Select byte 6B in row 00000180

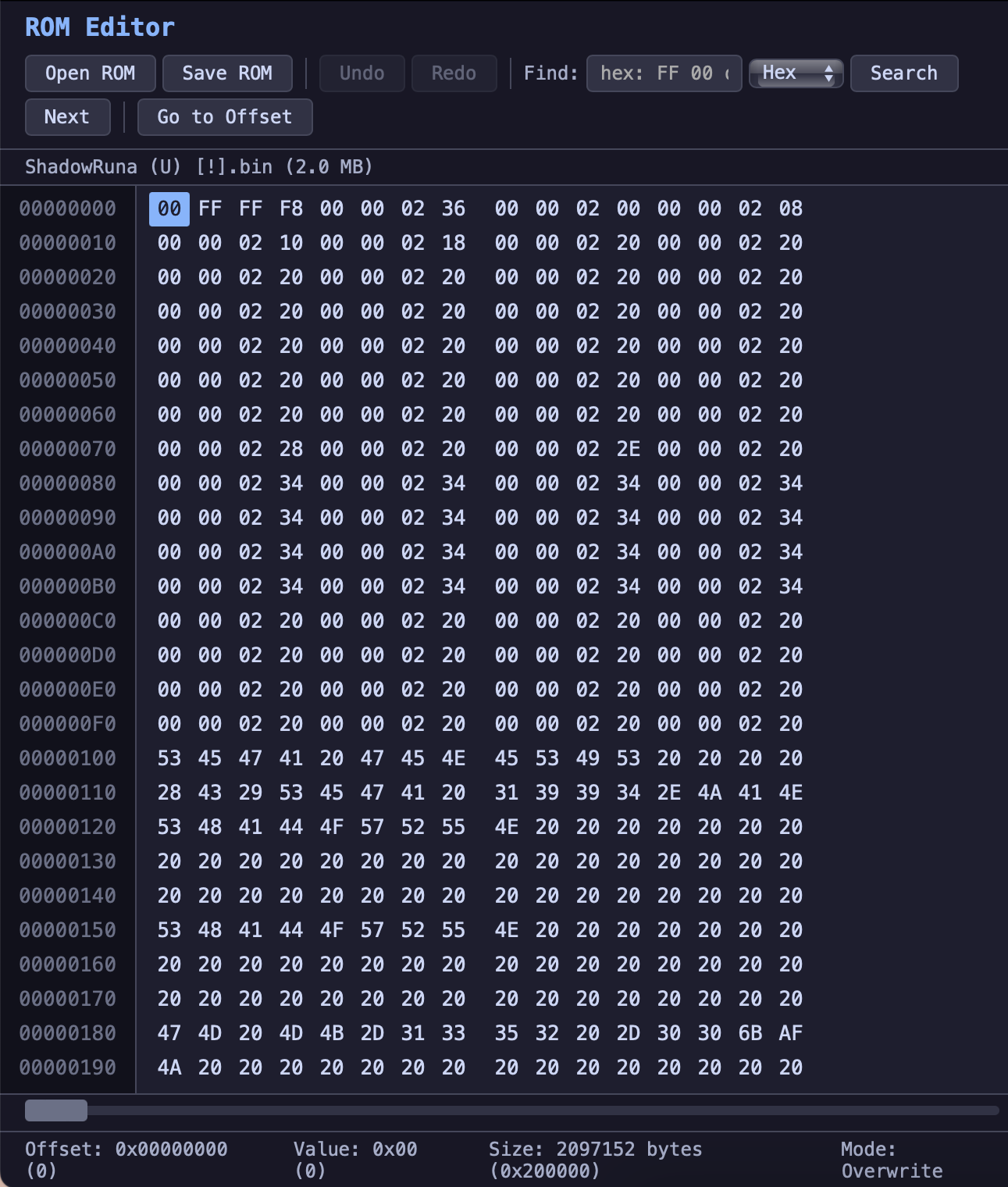(x=750, y=1033)
